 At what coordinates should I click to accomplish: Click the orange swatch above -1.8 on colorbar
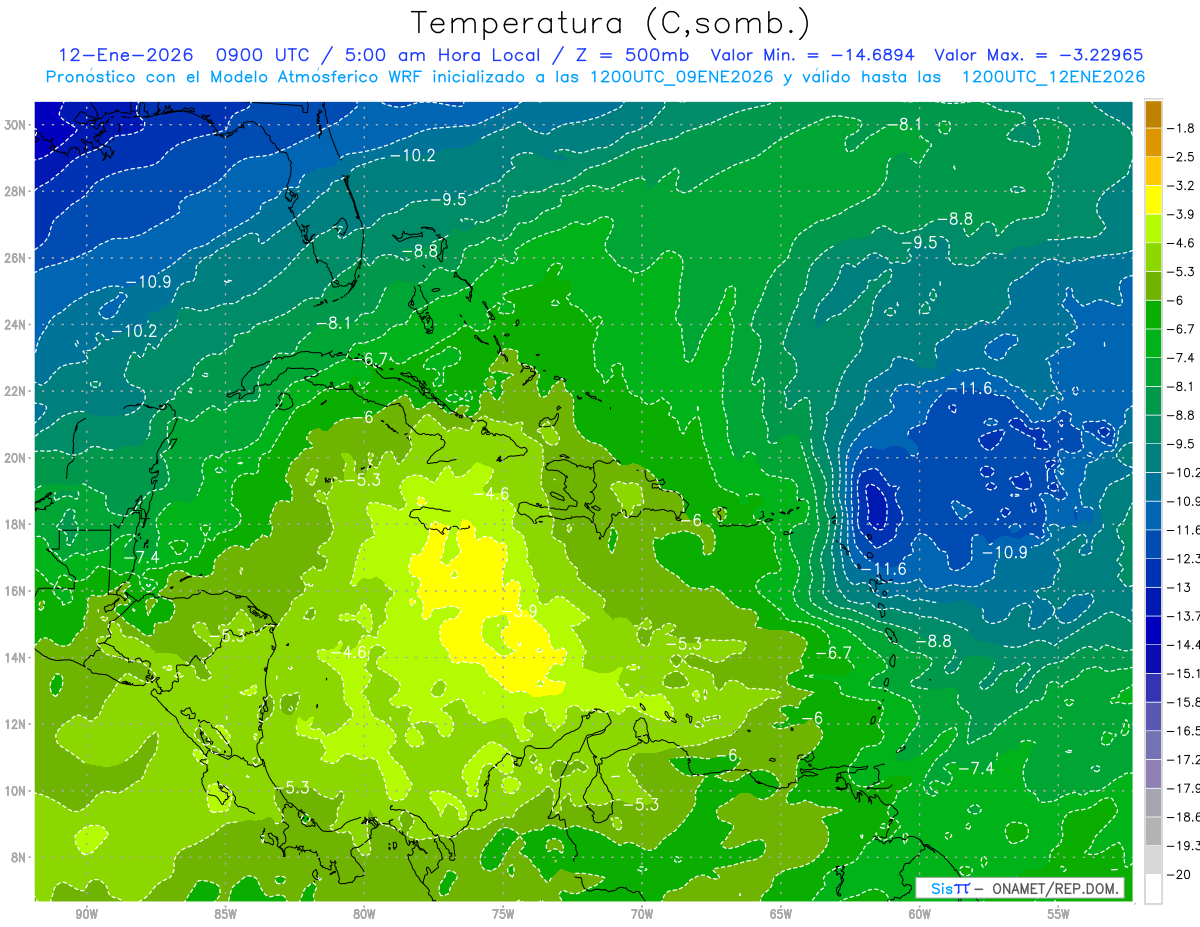[x=1153, y=114]
